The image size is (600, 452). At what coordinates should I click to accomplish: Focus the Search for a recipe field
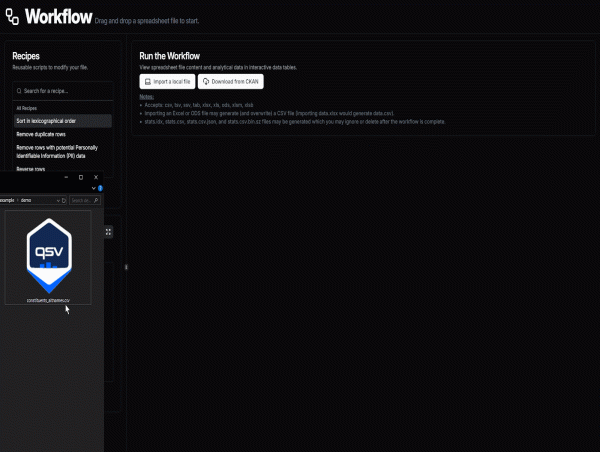pos(63,91)
